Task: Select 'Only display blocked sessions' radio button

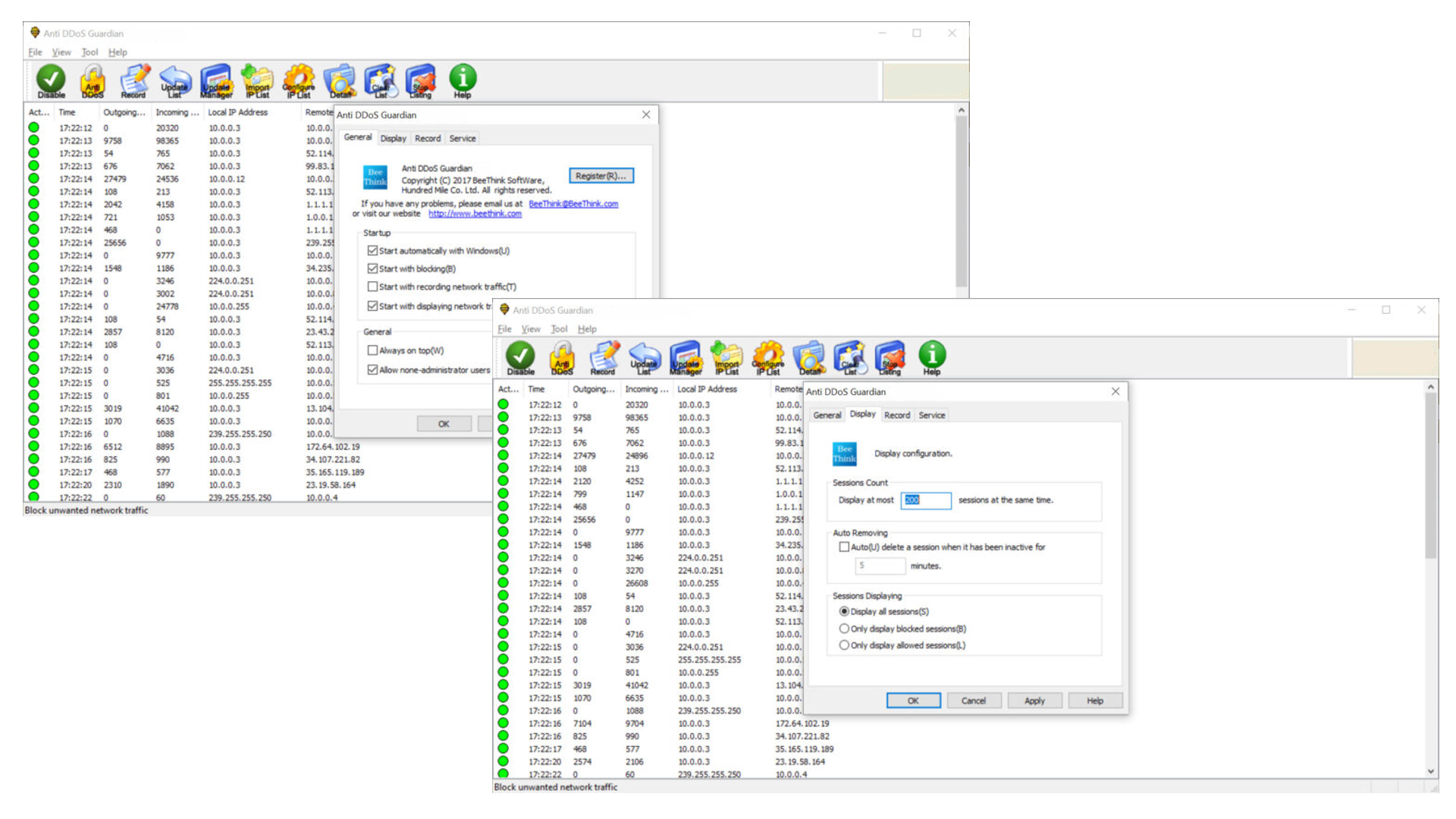Action: 844,629
